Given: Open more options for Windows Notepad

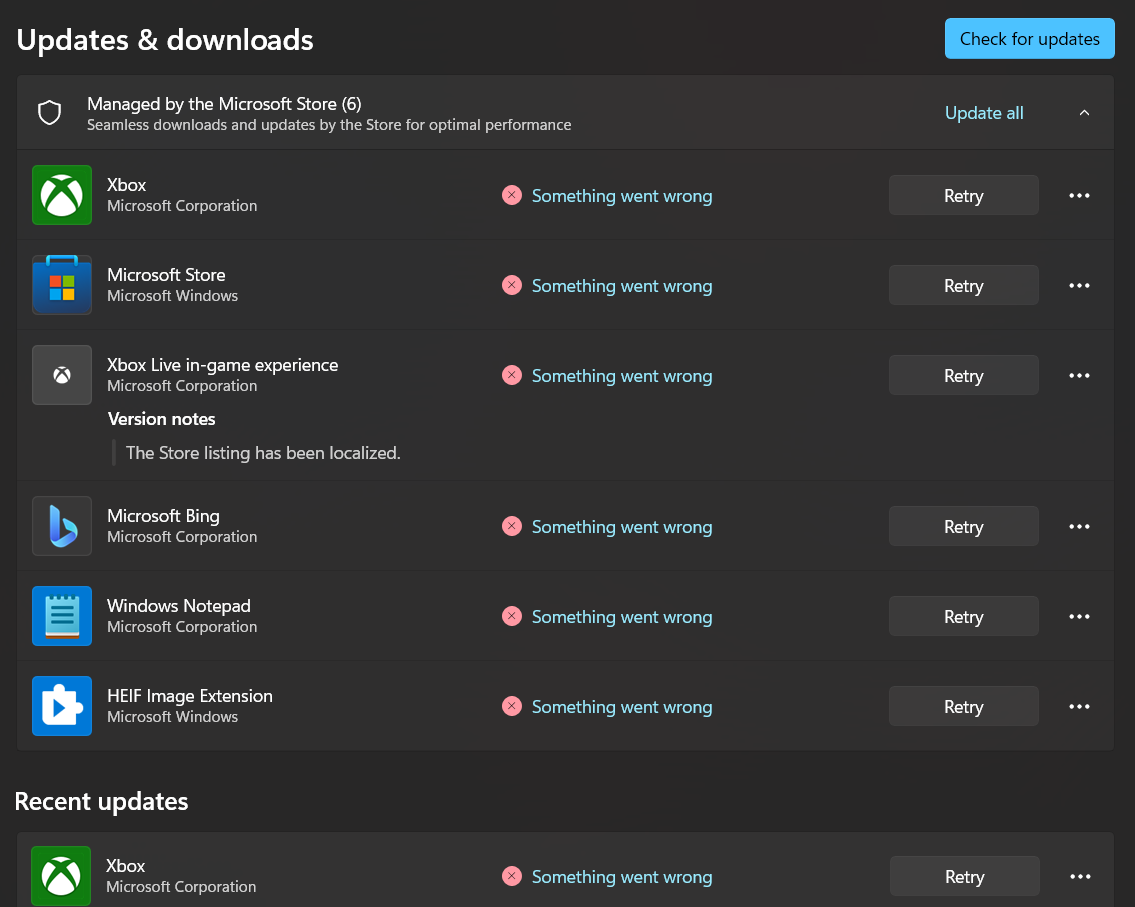Looking at the screenshot, I should (x=1079, y=616).
